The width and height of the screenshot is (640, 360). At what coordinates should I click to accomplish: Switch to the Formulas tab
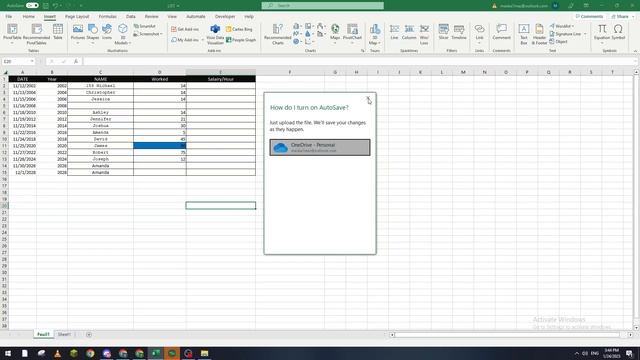(108, 17)
